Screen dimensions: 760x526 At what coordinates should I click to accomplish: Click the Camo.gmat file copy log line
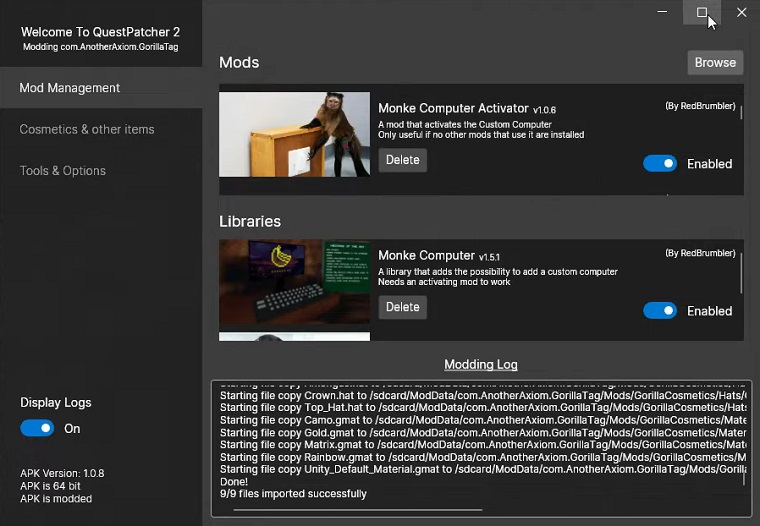pos(483,420)
